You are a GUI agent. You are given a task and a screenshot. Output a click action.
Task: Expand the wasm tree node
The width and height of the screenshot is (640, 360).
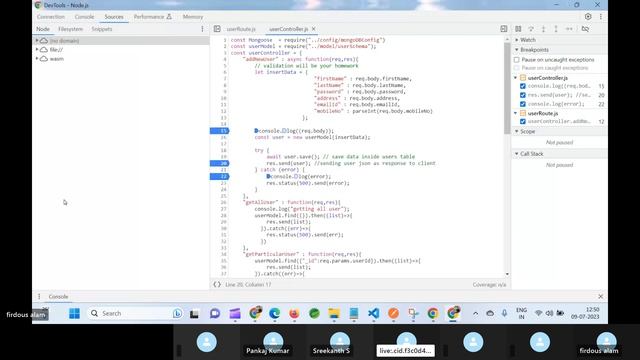click(x=37, y=59)
